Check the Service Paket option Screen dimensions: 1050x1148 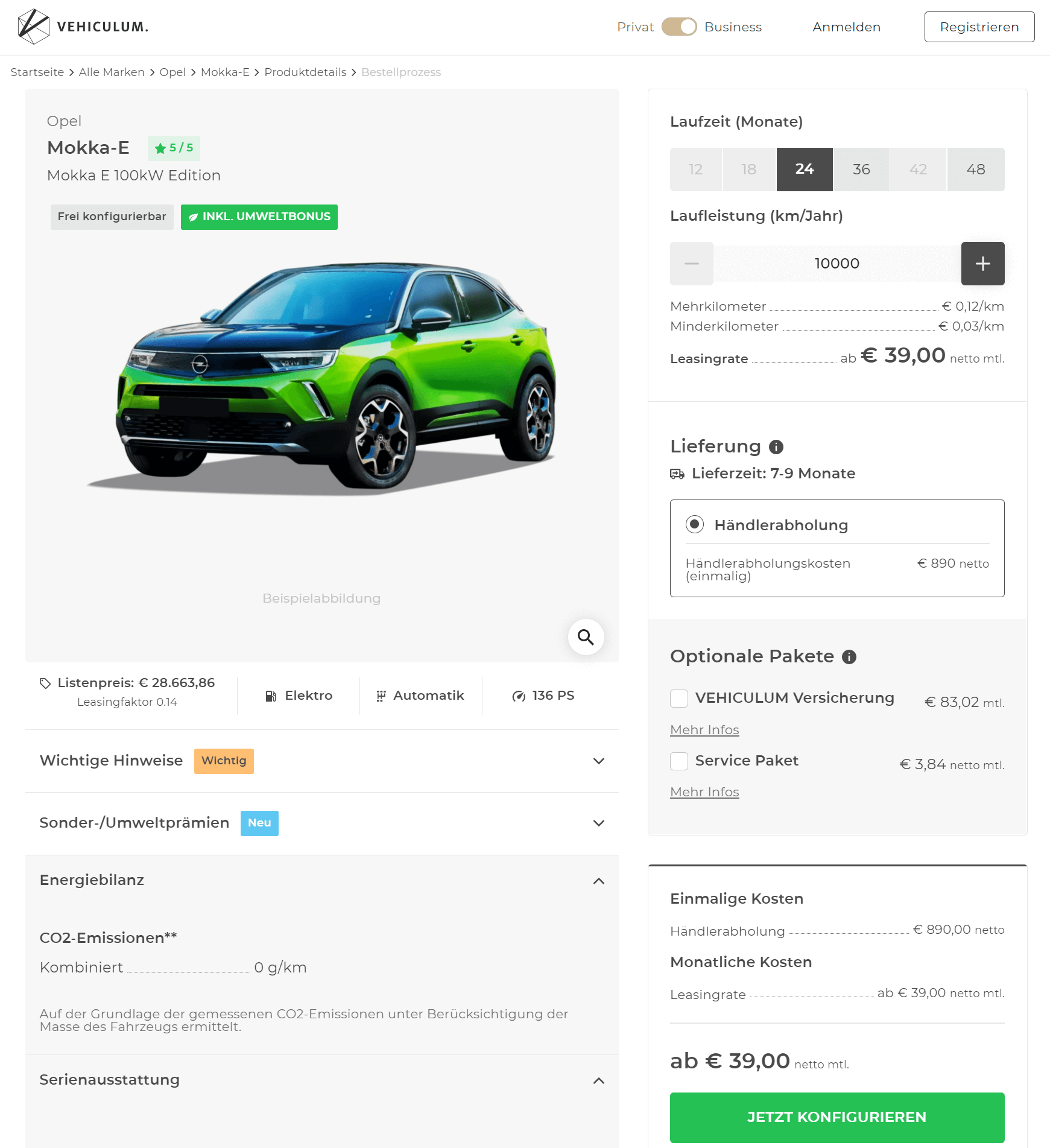coord(679,761)
